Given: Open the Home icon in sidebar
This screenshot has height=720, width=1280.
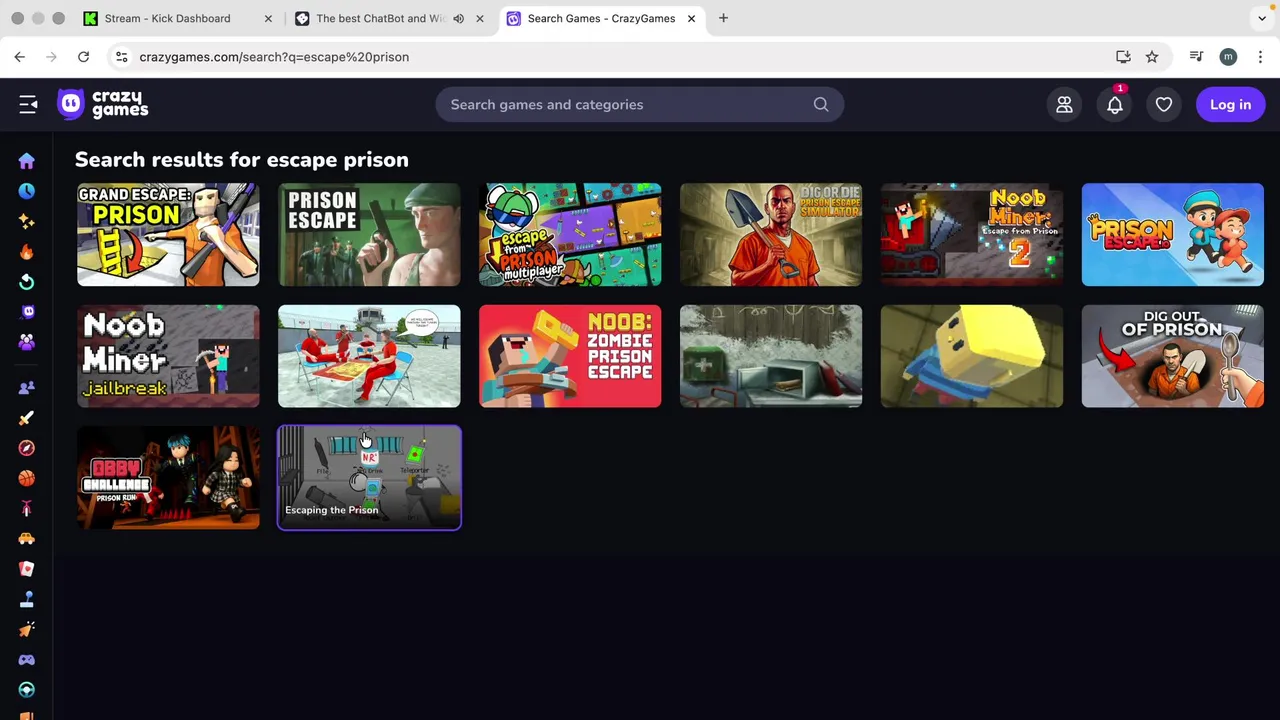Looking at the screenshot, I should click(27, 161).
